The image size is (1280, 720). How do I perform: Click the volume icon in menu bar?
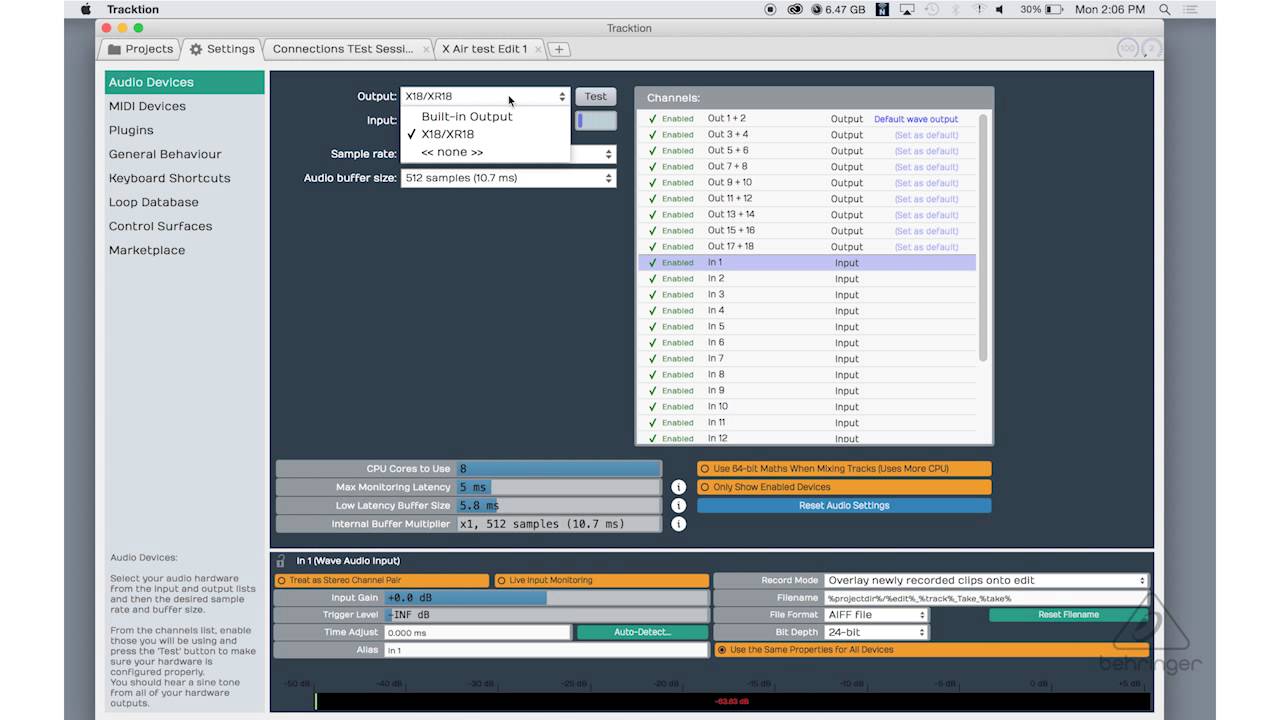[x=999, y=9]
